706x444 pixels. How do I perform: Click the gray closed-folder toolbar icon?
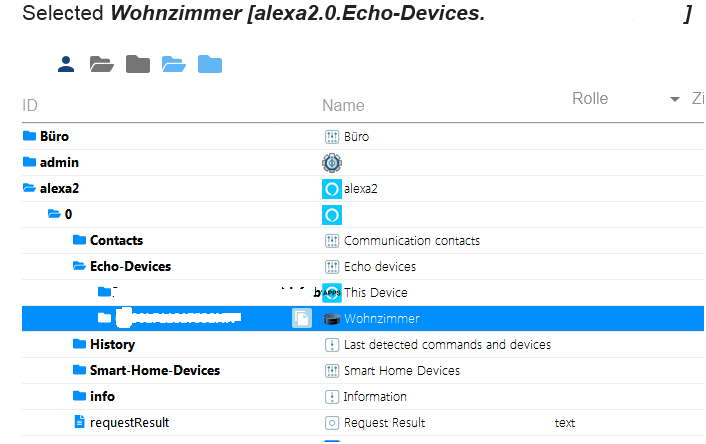pos(138,65)
